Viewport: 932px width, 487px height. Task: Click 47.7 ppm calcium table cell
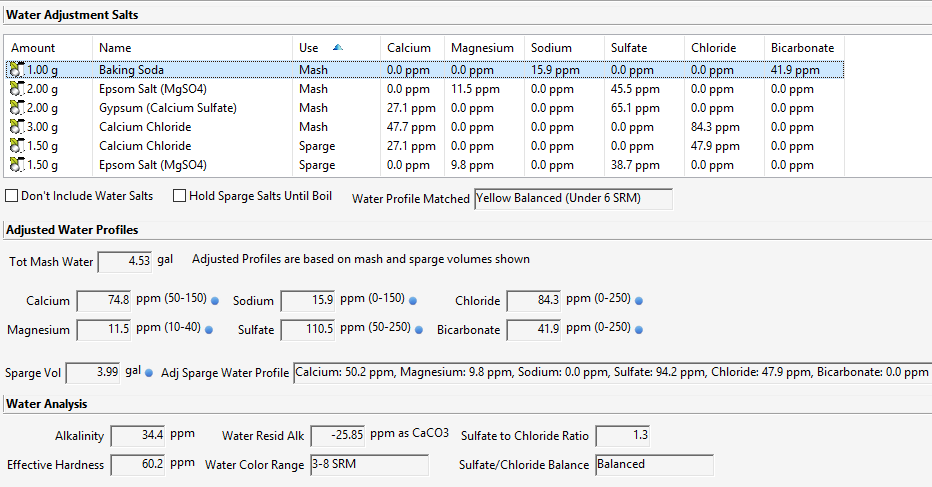(x=411, y=127)
